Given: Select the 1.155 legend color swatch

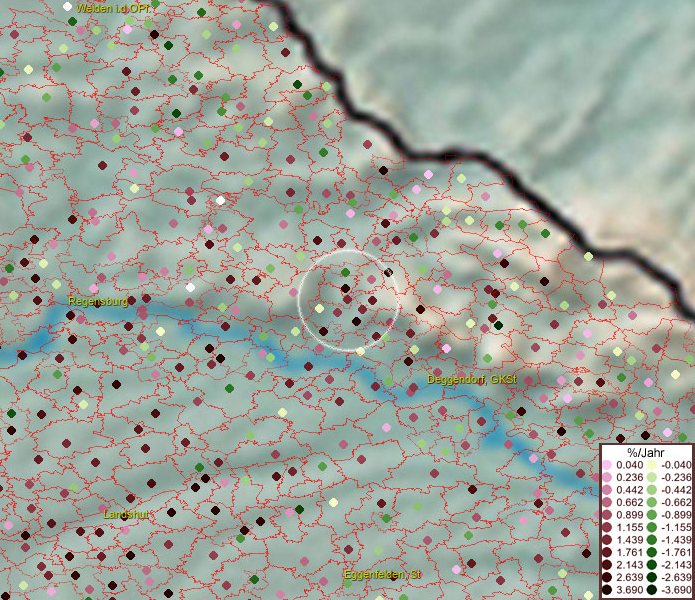Looking at the screenshot, I should coord(607,527).
